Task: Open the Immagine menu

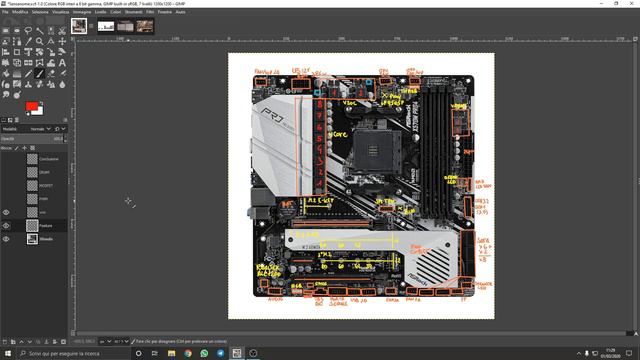Action: [x=82, y=12]
